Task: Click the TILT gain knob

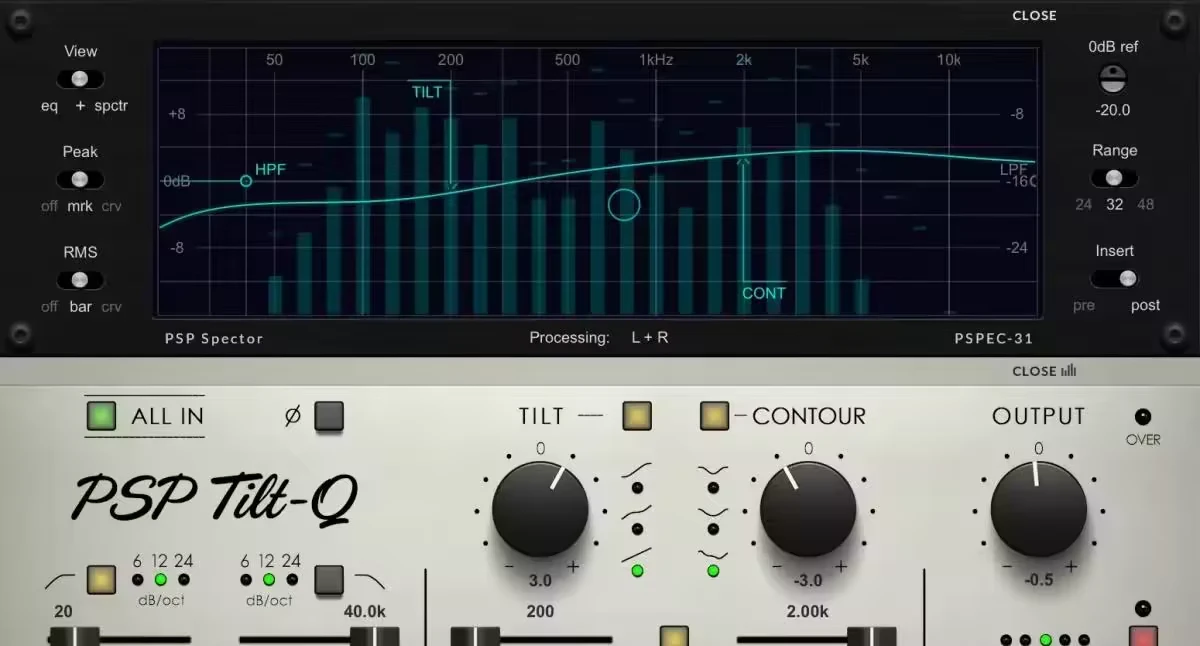Action: coord(540,509)
